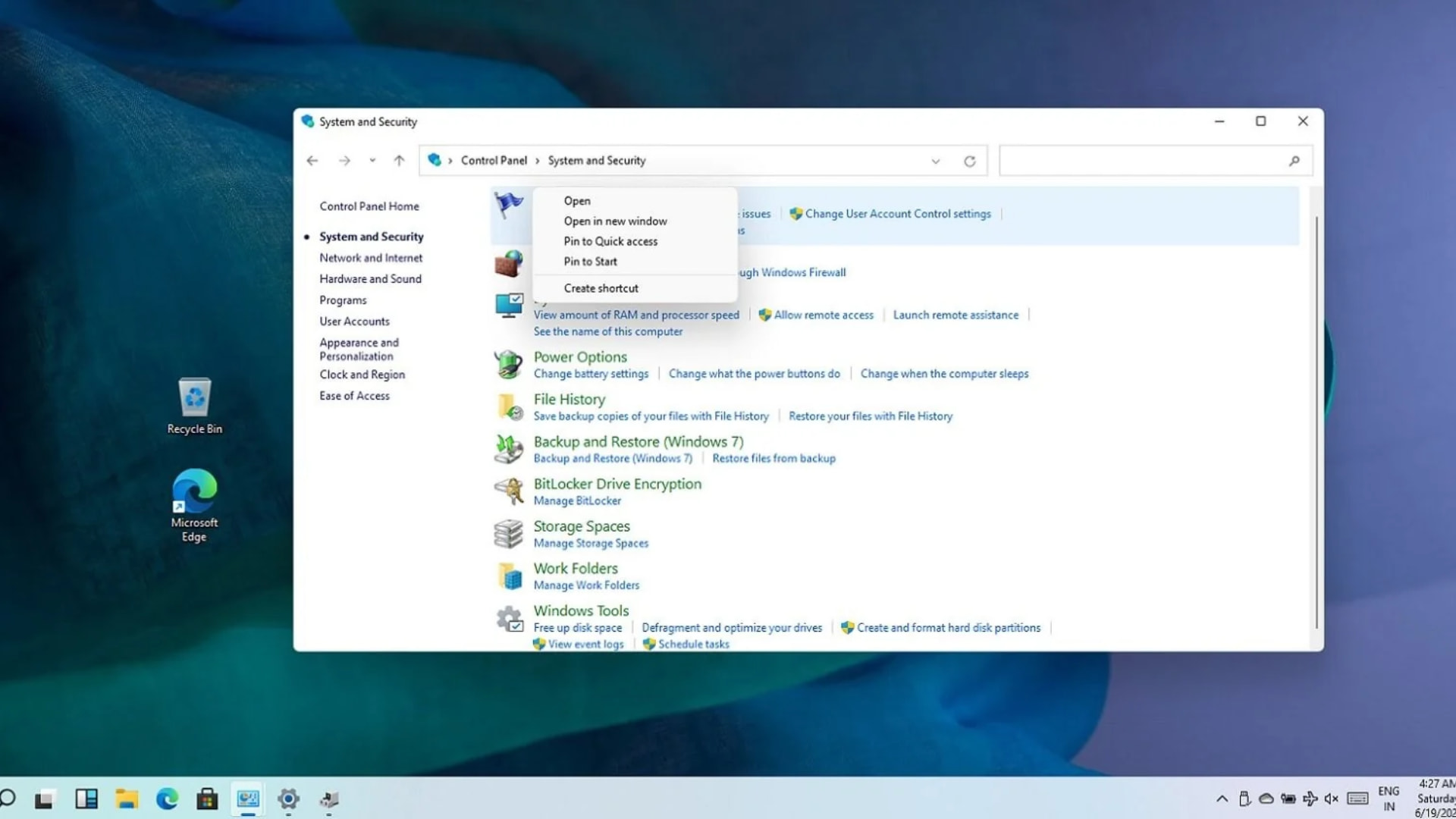Viewport: 1456px width, 819px height.
Task: Open Change User Account Control settings
Action: [898, 214]
